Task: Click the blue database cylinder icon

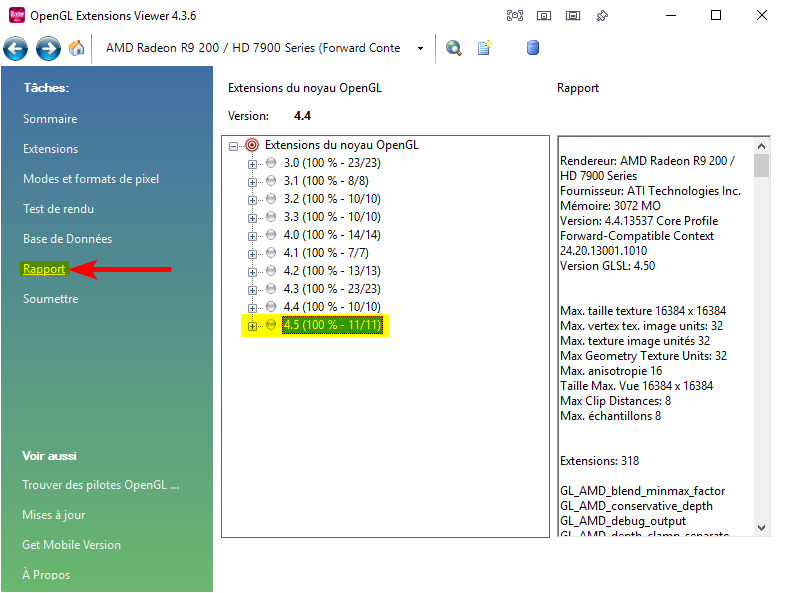Action: [x=532, y=48]
